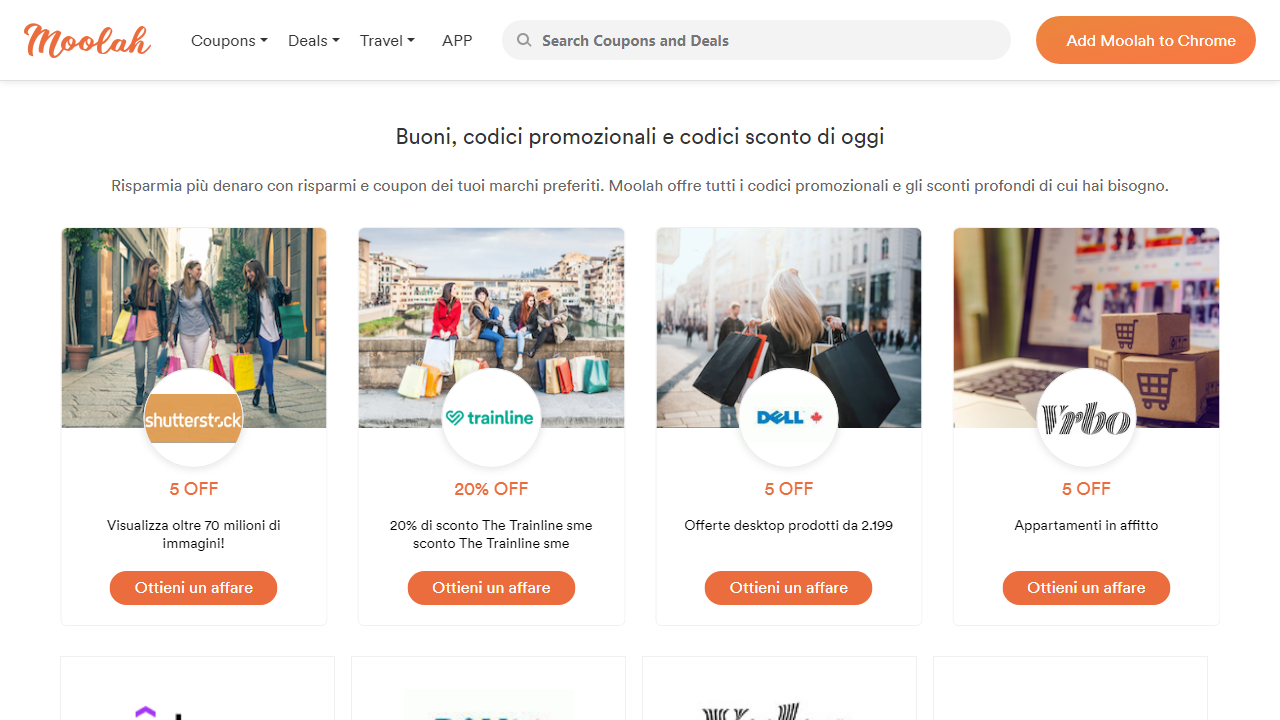Open the friends on bridge photo
Screen dimensions: 1280x720
(x=491, y=300)
